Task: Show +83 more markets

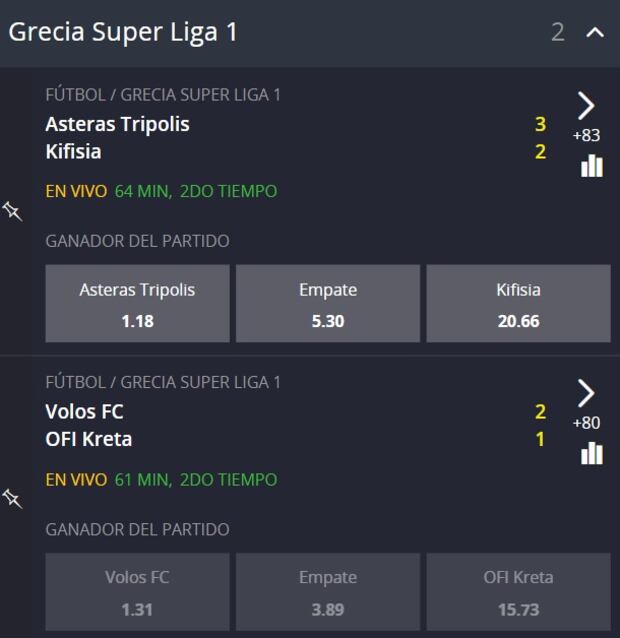Action: tap(587, 136)
